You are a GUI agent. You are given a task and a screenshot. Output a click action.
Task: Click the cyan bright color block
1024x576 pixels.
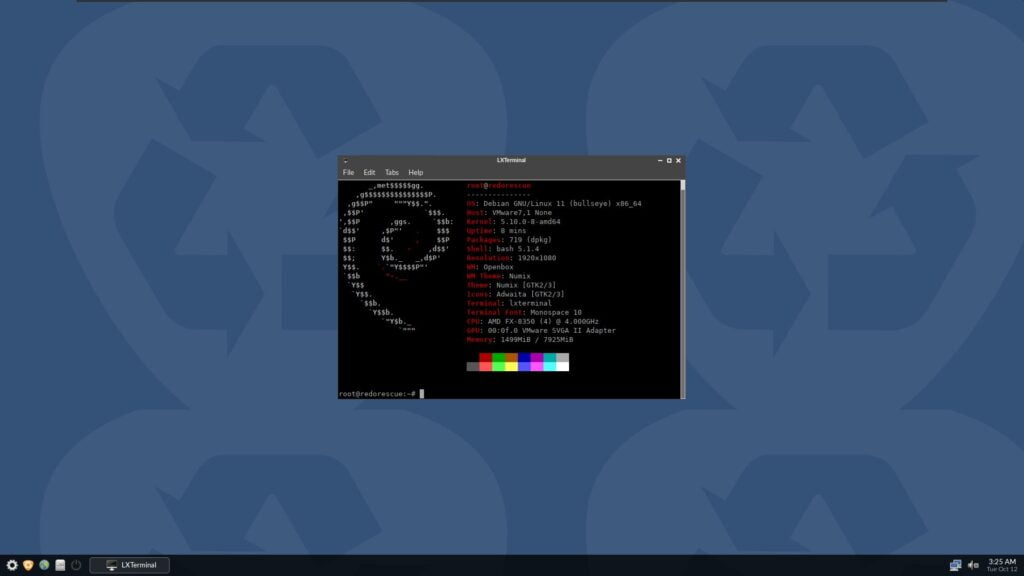coord(549,366)
